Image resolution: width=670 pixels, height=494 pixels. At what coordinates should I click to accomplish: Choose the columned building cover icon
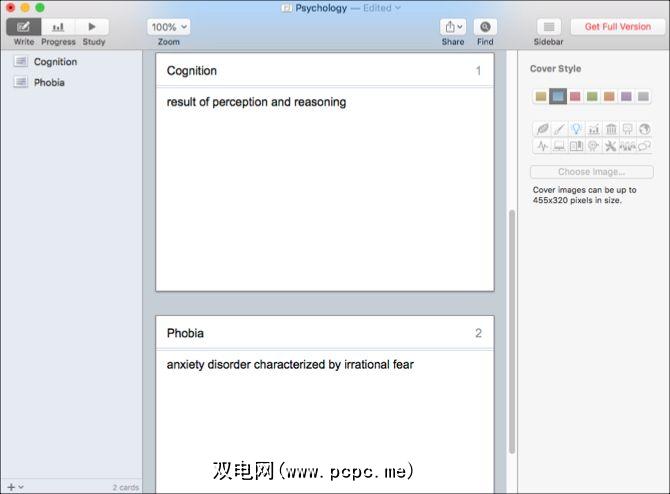click(611, 129)
